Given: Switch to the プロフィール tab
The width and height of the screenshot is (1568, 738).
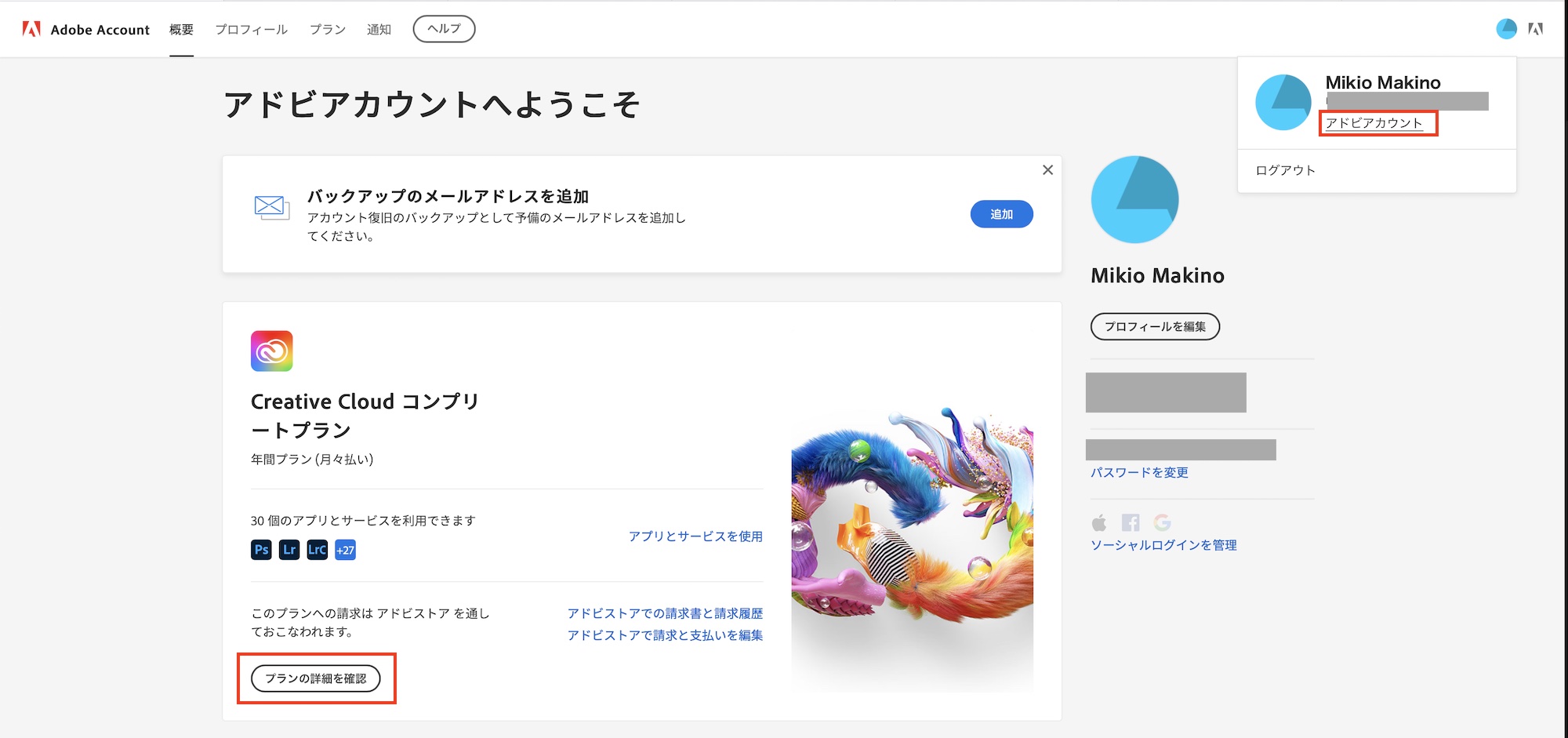Looking at the screenshot, I should click(x=251, y=30).
